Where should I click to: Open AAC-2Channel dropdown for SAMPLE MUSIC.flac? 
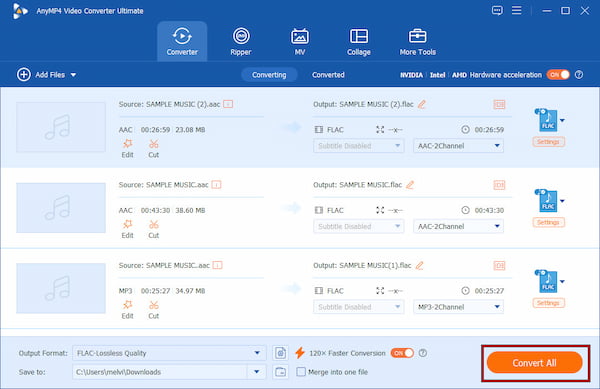(458, 226)
